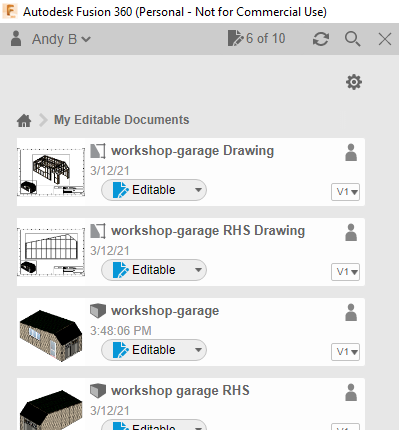Open V1 version dropdown for workshop-garage Drawing
This screenshot has width=399, height=430.
[345, 192]
